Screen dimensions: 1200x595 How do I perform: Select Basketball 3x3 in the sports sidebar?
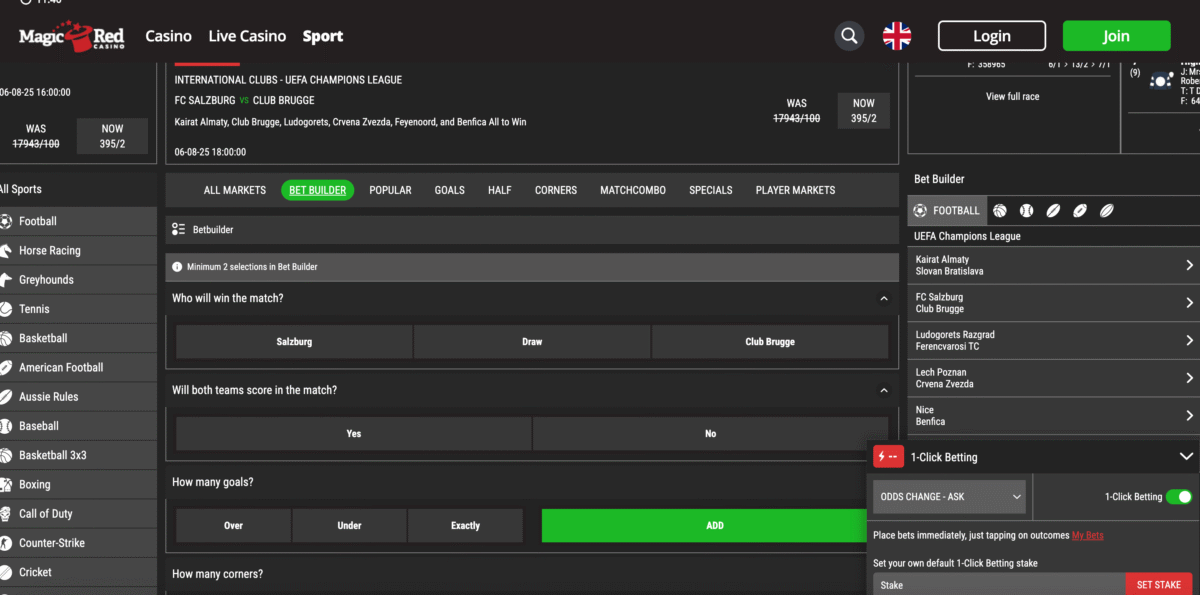click(x=78, y=455)
